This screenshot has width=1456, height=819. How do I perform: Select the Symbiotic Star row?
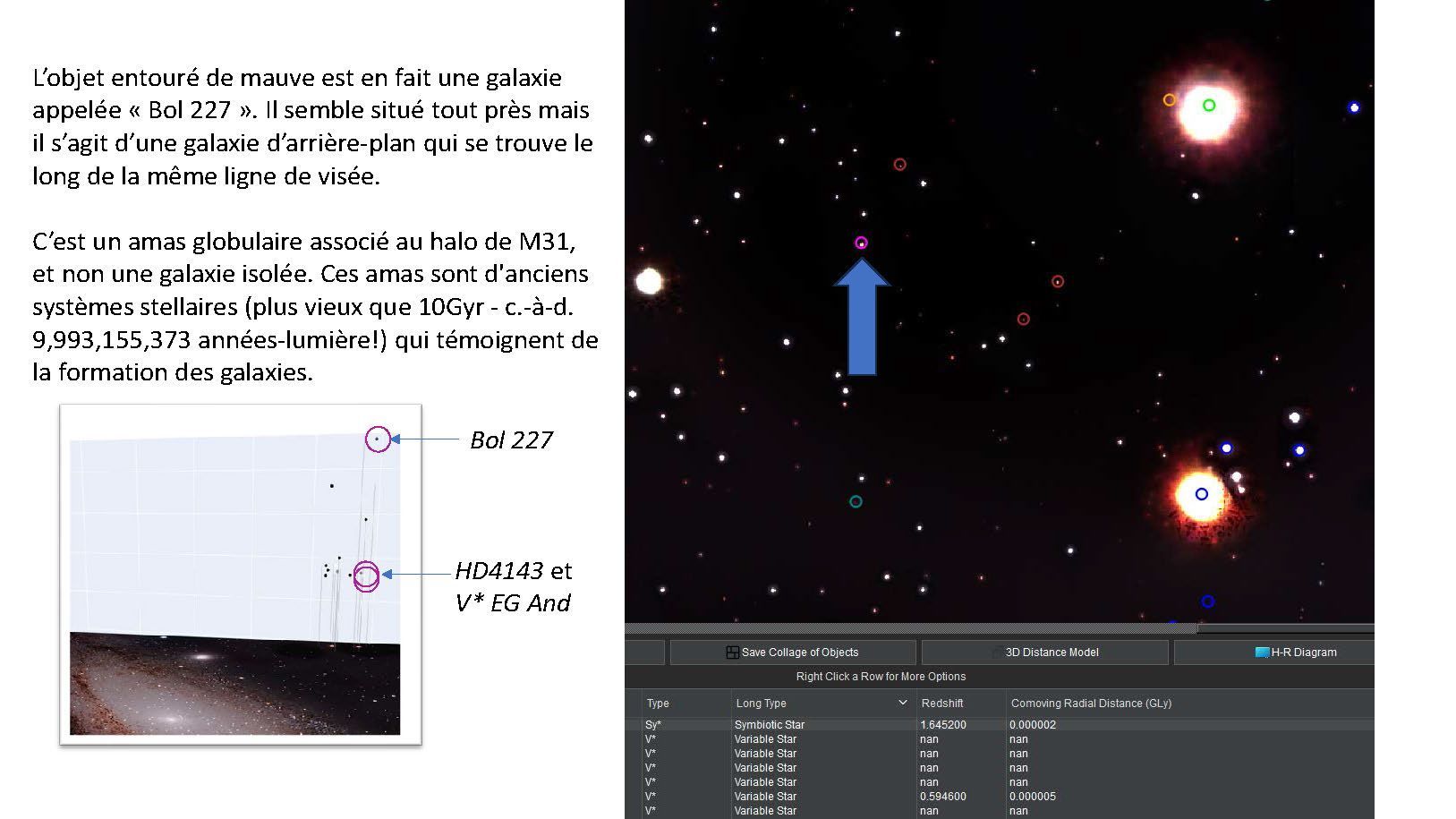pos(1000,725)
